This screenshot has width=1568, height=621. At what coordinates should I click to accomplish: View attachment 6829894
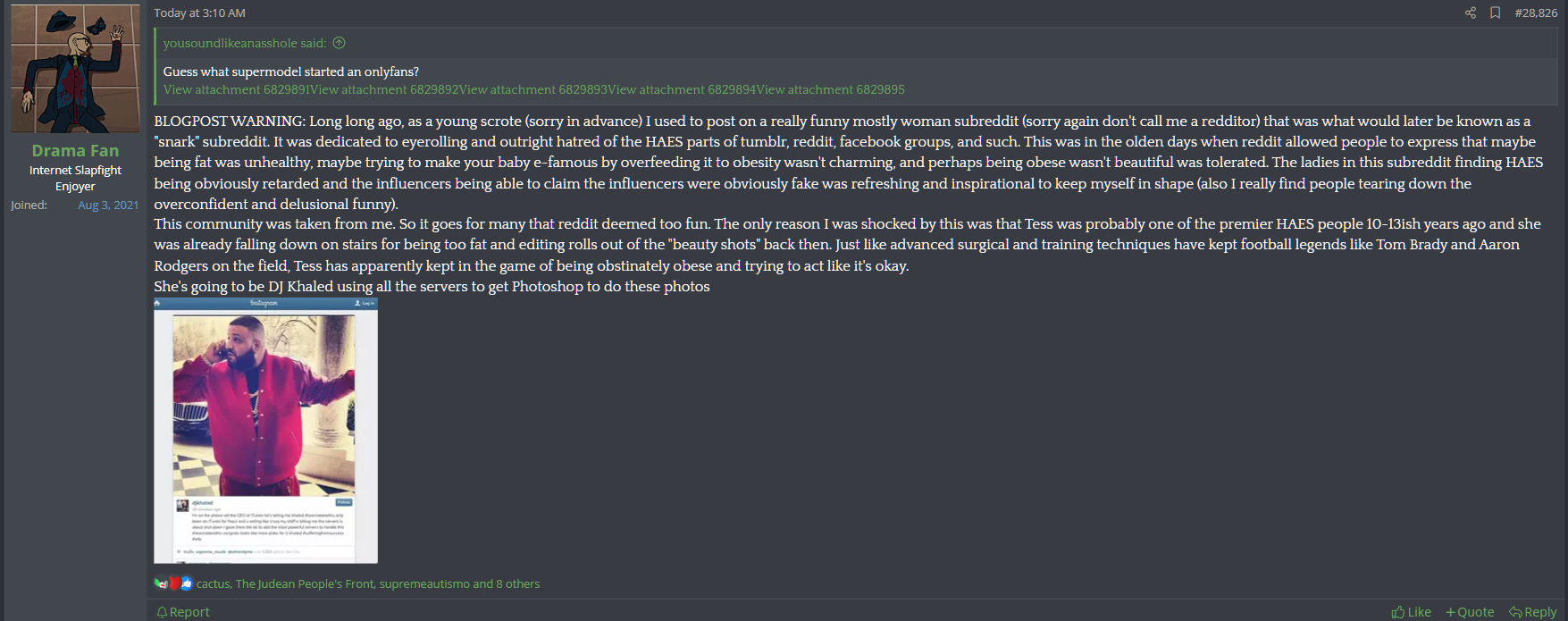click(x=682, y=89)
